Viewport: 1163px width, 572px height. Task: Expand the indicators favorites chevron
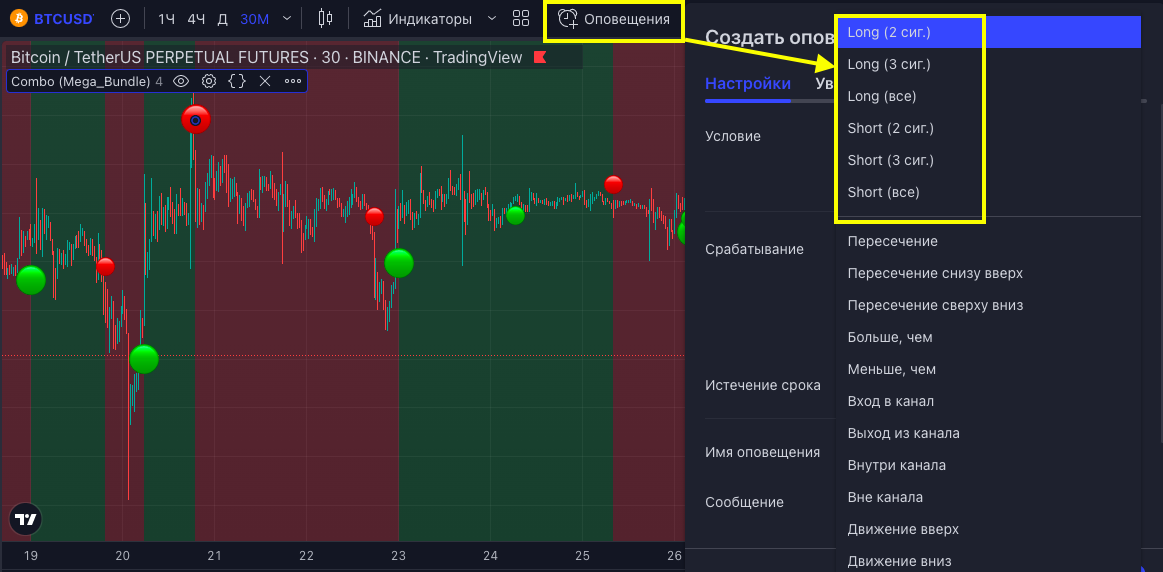491,19
